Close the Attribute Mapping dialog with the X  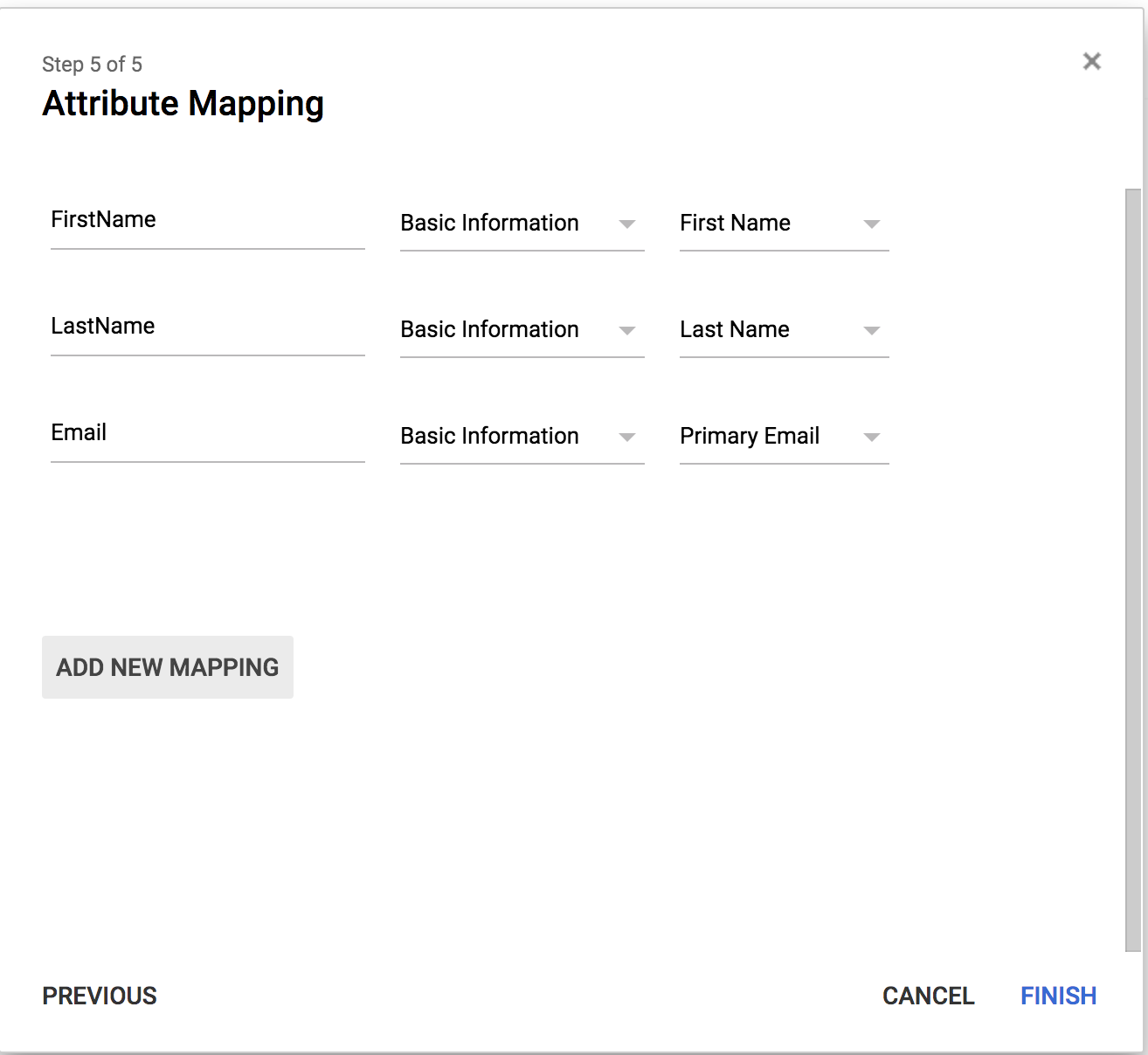tap(1091, 61)
